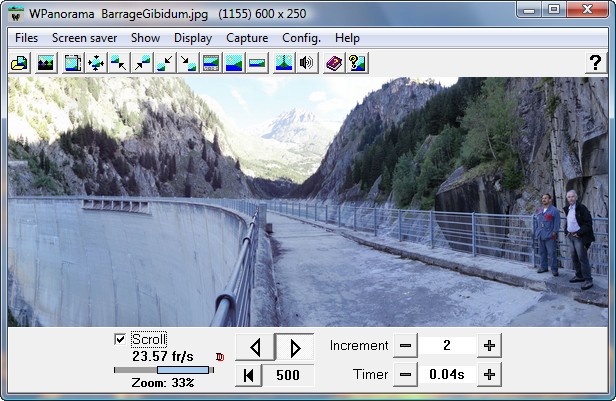Decrease Increment with minus button

click(405, 346)
